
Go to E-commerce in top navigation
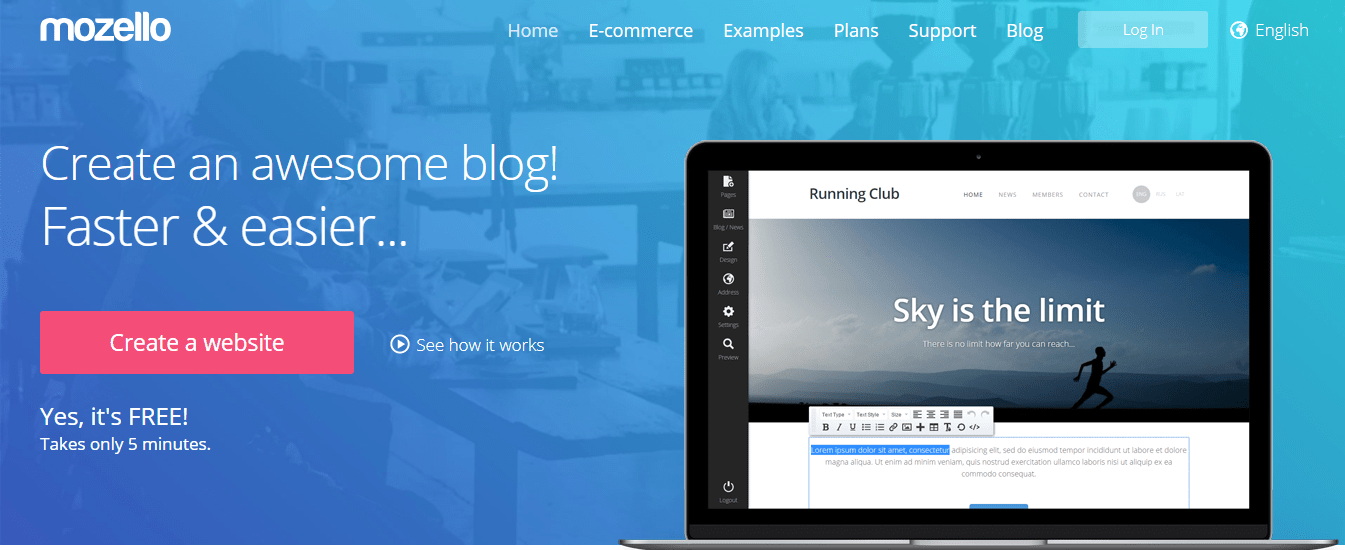(x=640, y=31)
